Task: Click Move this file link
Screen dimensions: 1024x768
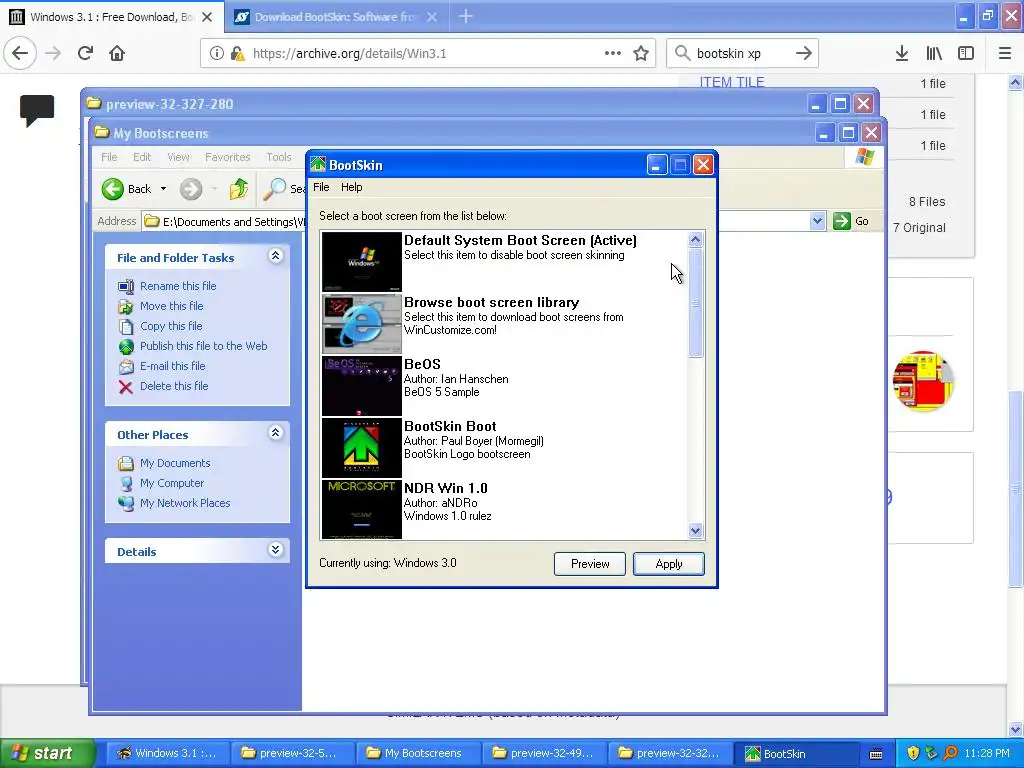Action: (x=171, y=306)
